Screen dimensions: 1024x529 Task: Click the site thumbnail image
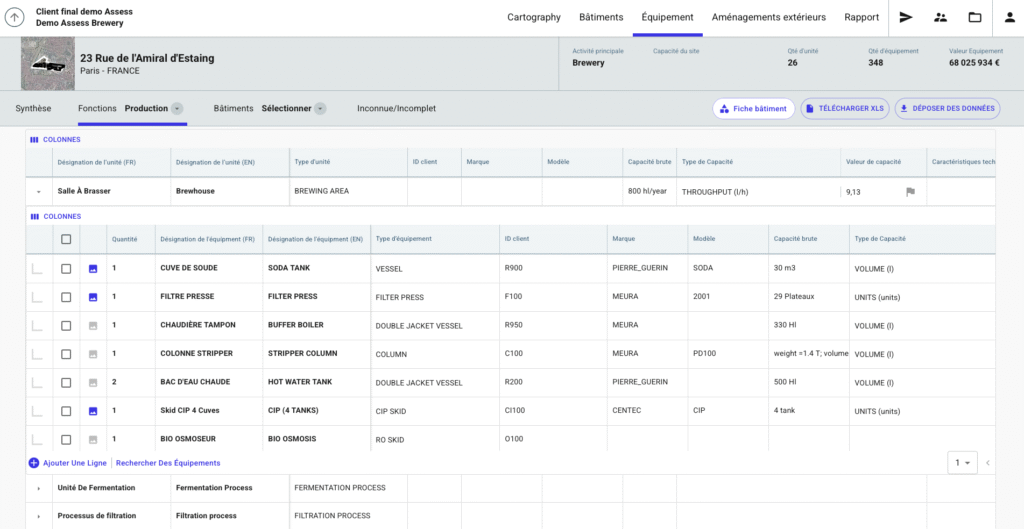tap(47, 64)
